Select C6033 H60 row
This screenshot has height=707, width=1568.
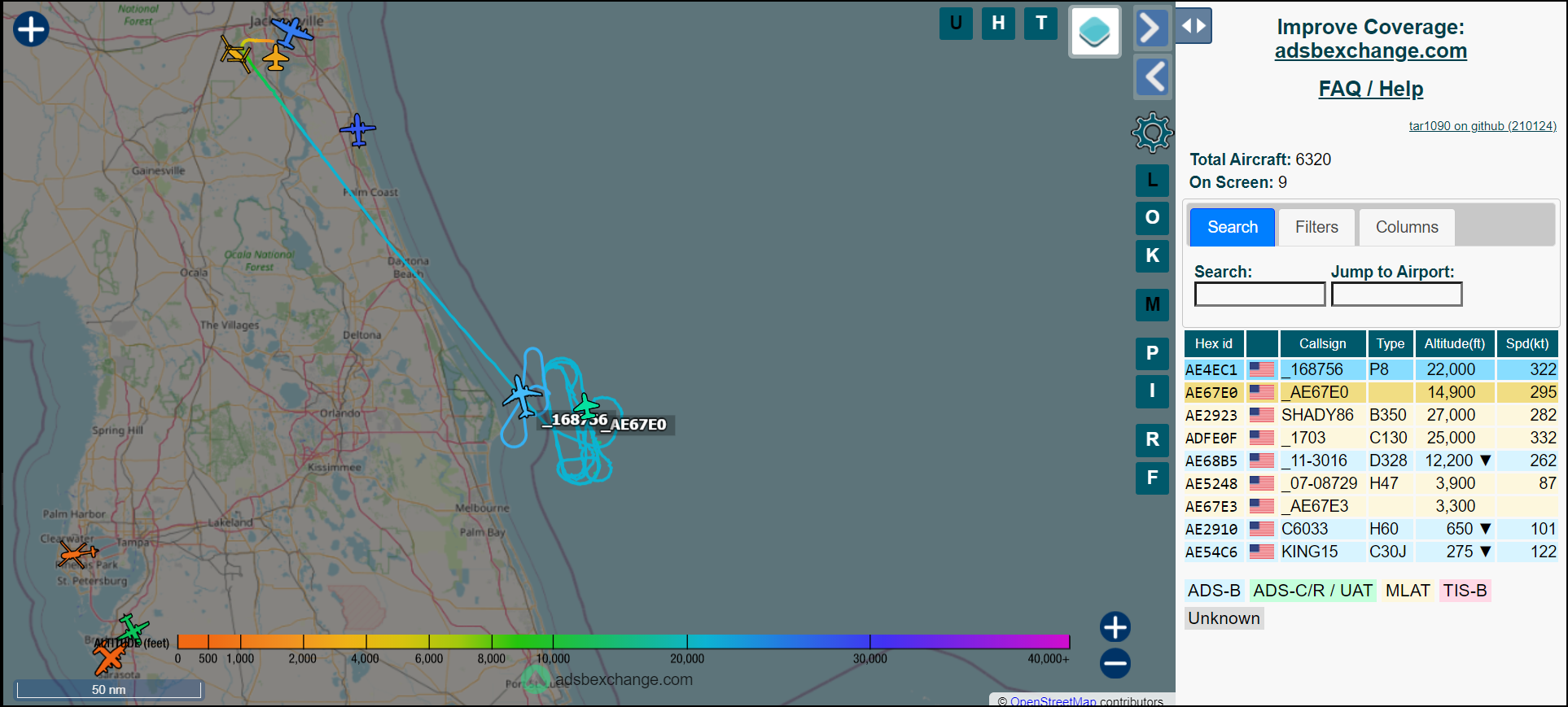[1371, 529]
